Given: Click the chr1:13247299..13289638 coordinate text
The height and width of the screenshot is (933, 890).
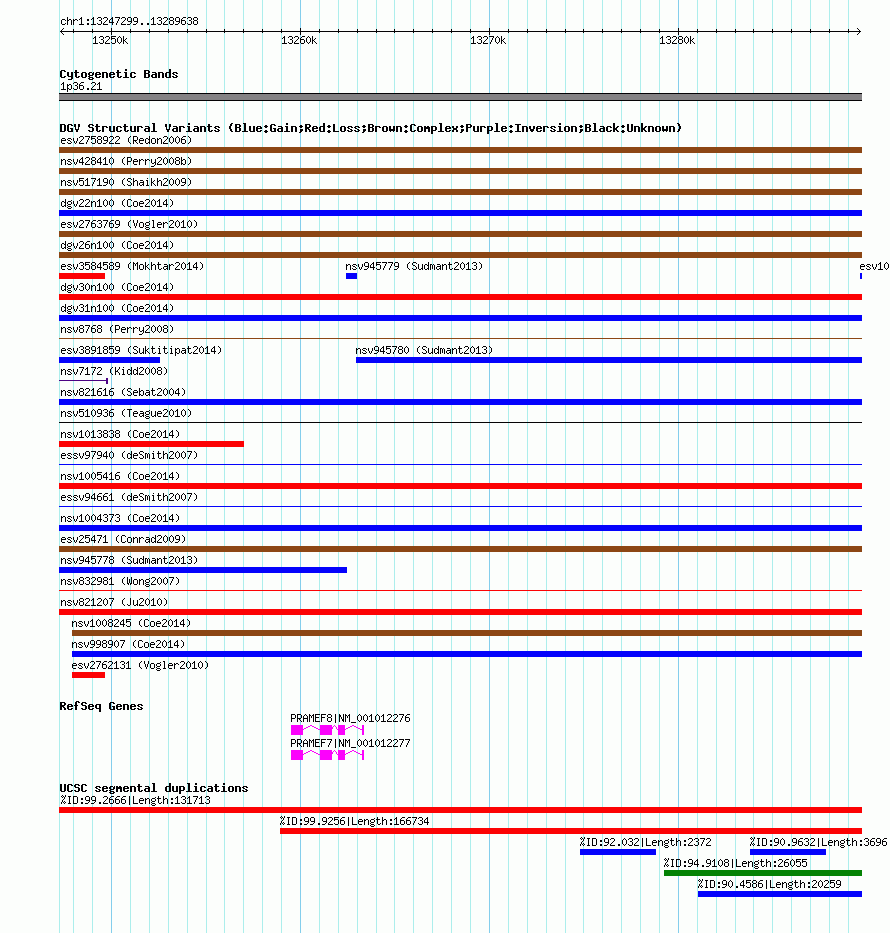Looking at the screenshot, I should click(130, 21).
